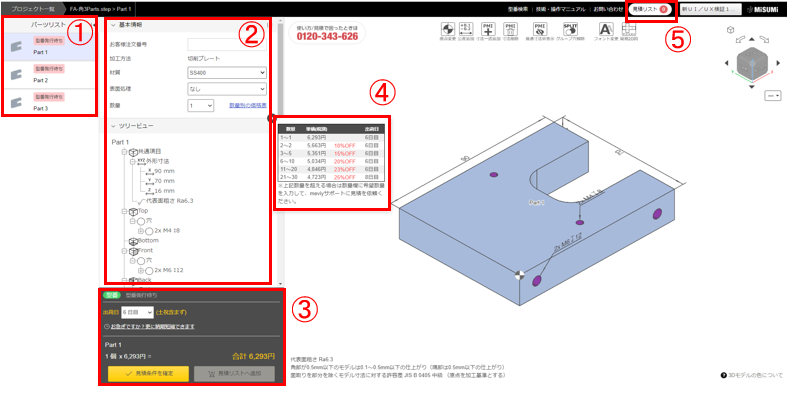Click the お急ぎですか shorten delivery link
The width and height of the screenshot is (787, 393).
[153, 326]
